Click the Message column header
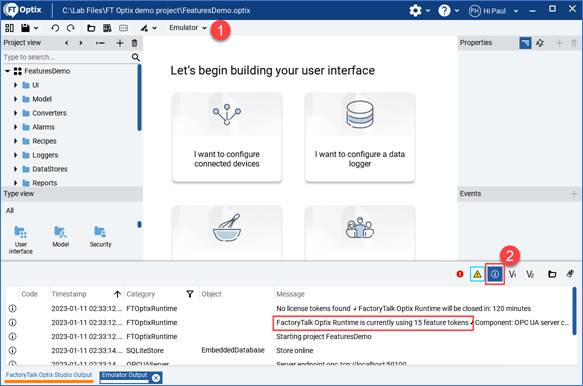Image resolution: width=583 pixels, height=386 pixels. 290,294
